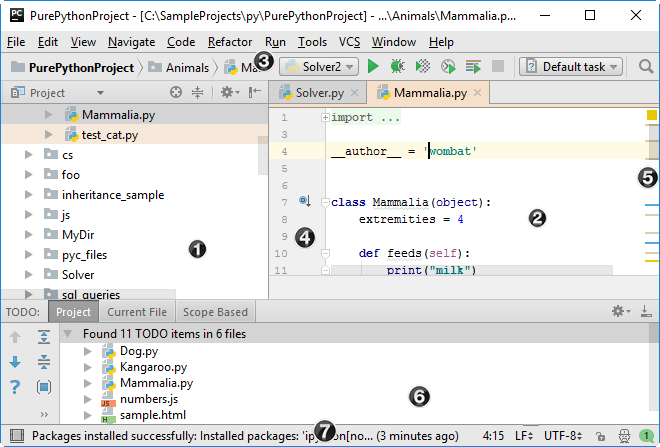Screen dimensions: 660x447
Task: Open Project panel gear settings
Action: point(226,92)
